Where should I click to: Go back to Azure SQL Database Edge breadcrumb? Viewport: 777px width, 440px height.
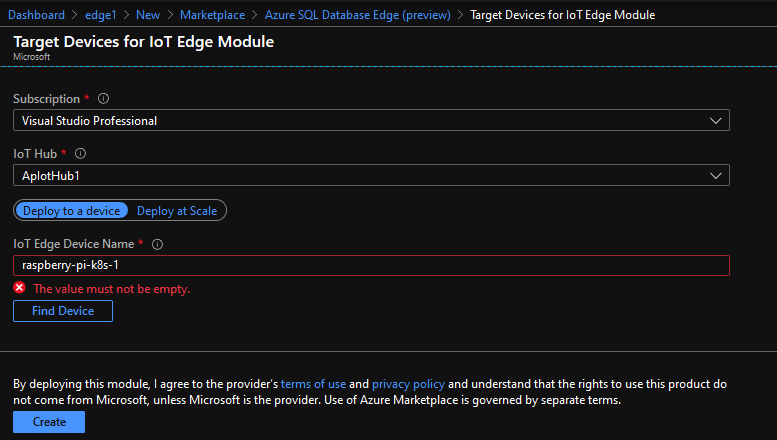point(358,15)
